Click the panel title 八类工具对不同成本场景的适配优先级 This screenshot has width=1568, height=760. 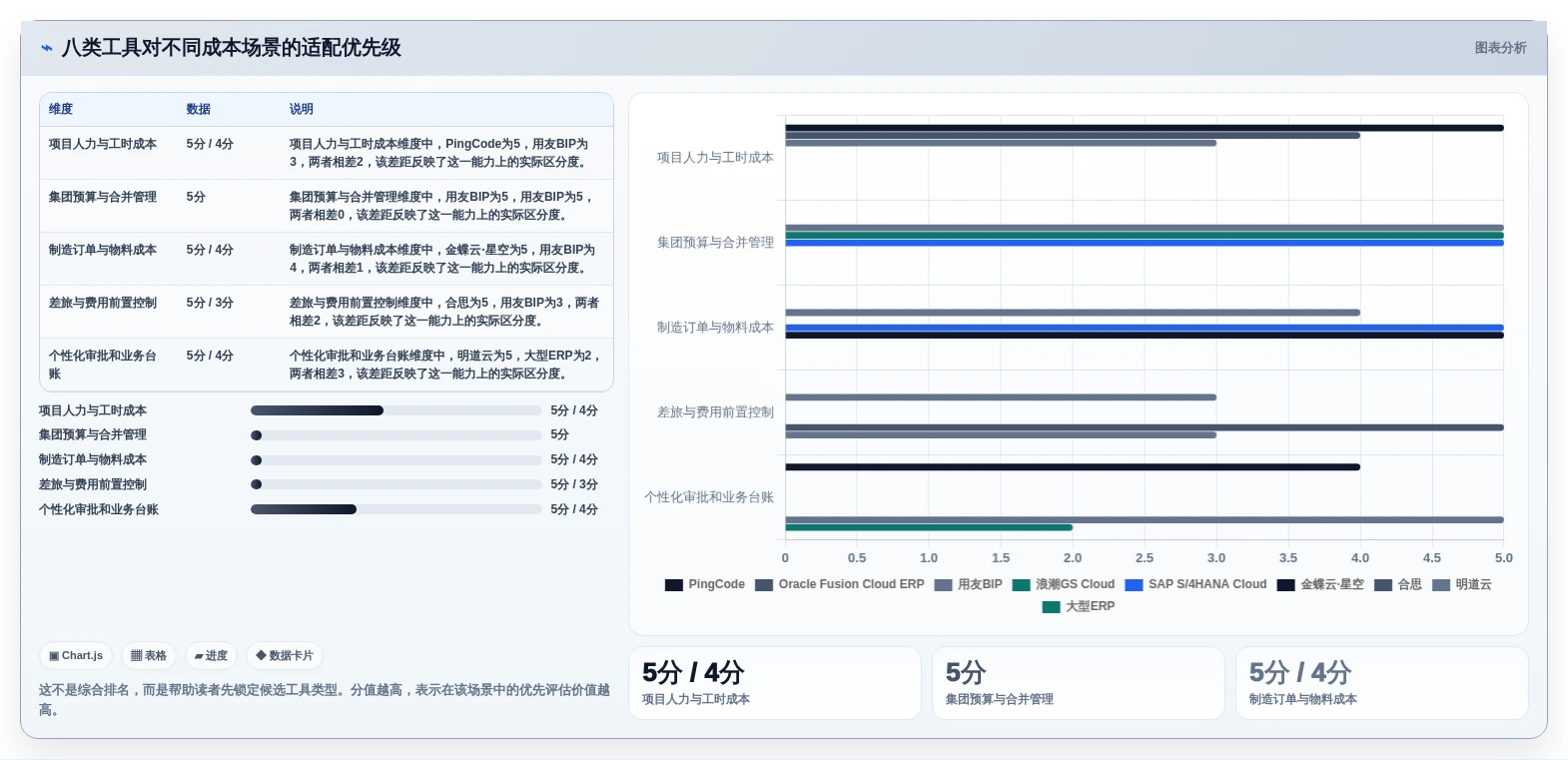point(232,48)
